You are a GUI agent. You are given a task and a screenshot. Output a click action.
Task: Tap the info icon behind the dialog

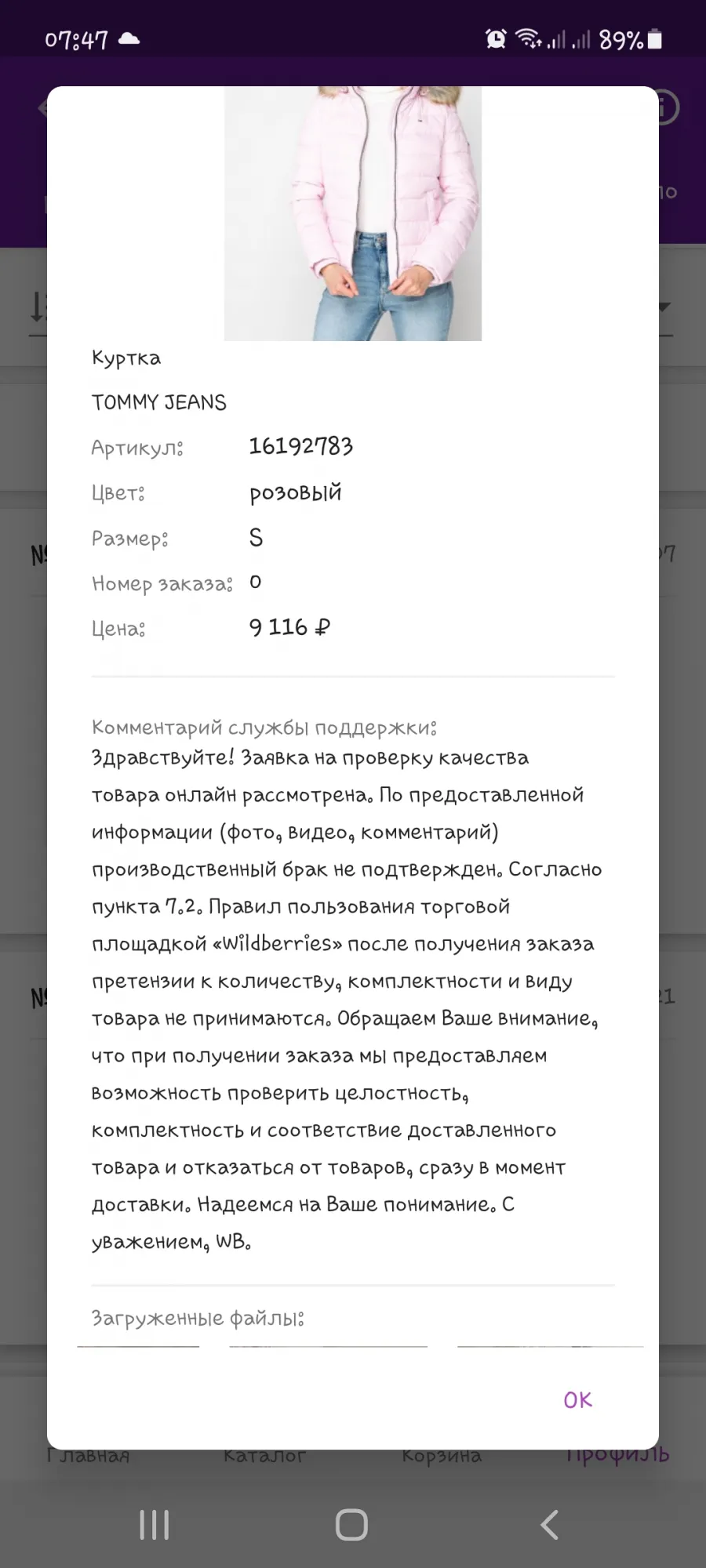tap(667, 107)
